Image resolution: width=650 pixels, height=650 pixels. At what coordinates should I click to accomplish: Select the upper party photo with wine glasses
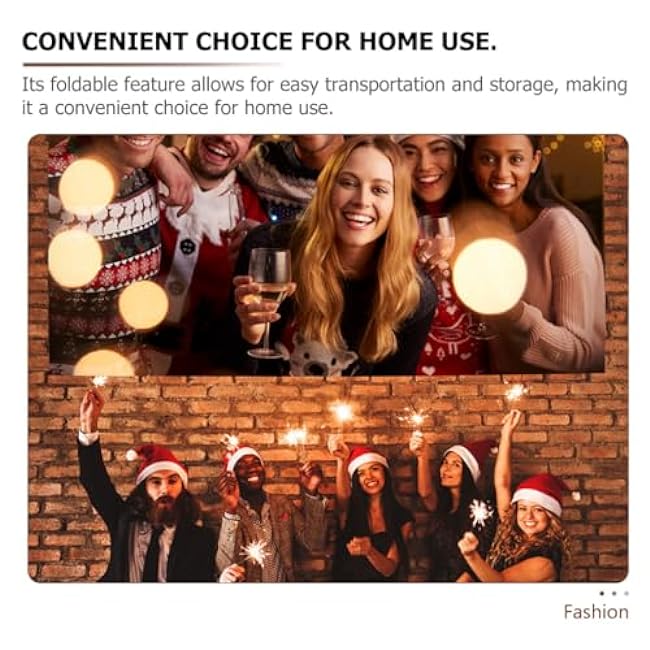(x=326, y=255)
